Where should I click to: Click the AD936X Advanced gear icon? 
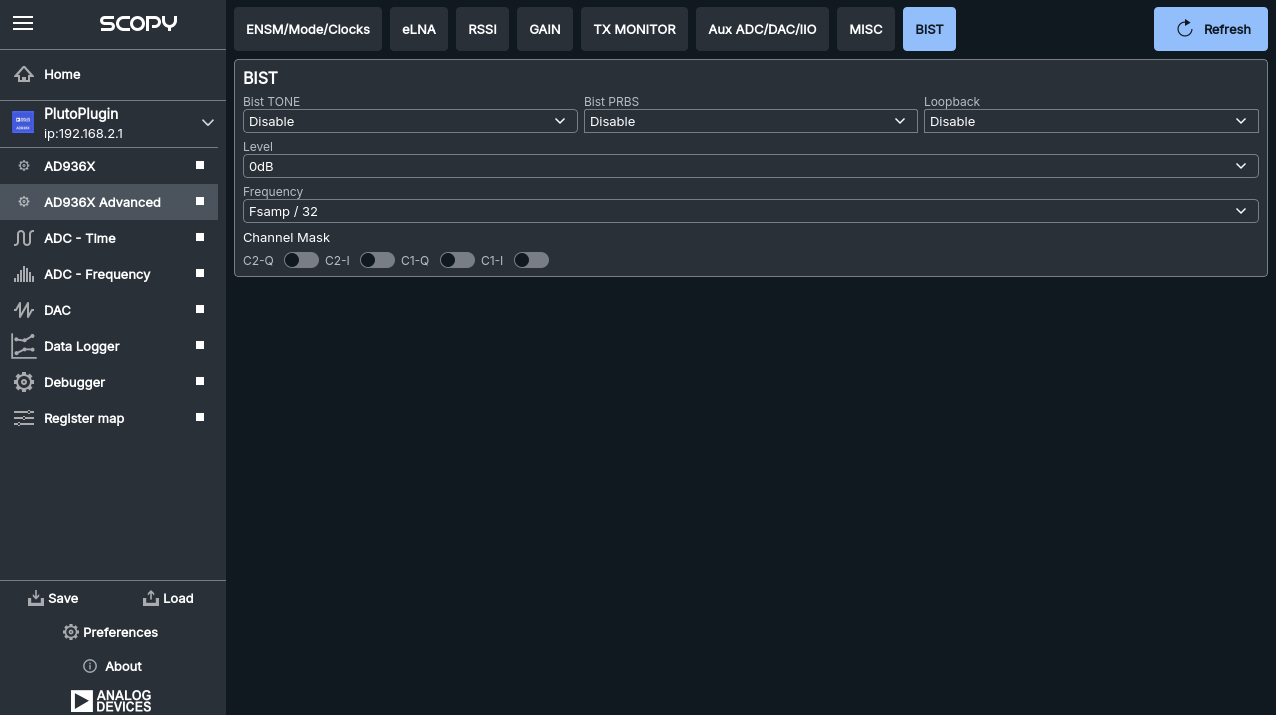click(24, 202)
